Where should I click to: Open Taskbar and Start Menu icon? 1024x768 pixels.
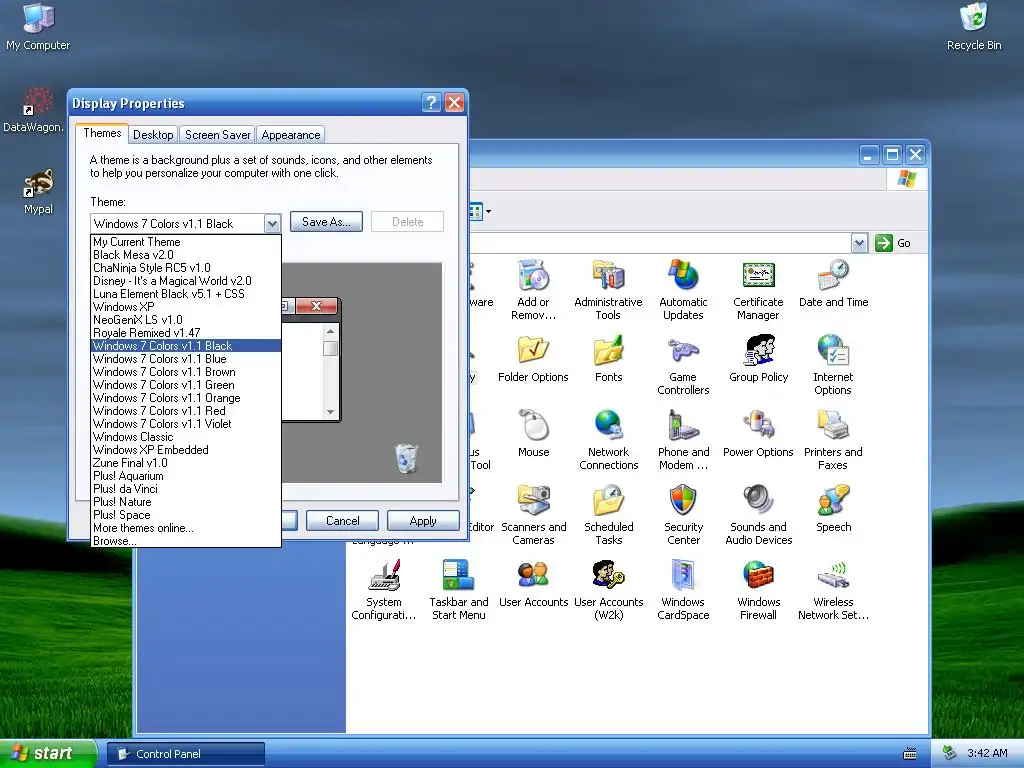tap(458, 575)
